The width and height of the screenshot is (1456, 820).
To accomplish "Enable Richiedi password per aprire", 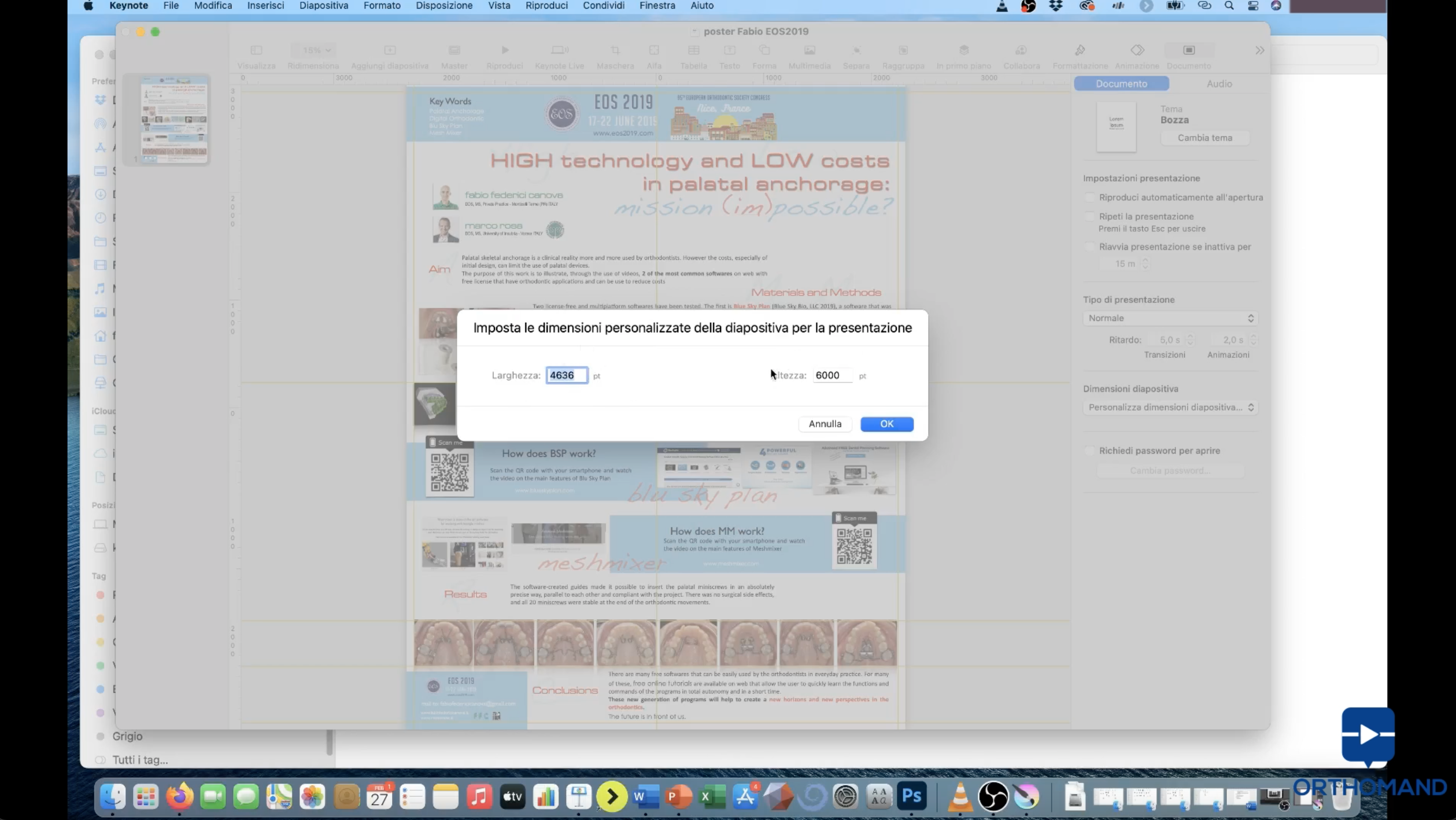I will pos(1090,451).
